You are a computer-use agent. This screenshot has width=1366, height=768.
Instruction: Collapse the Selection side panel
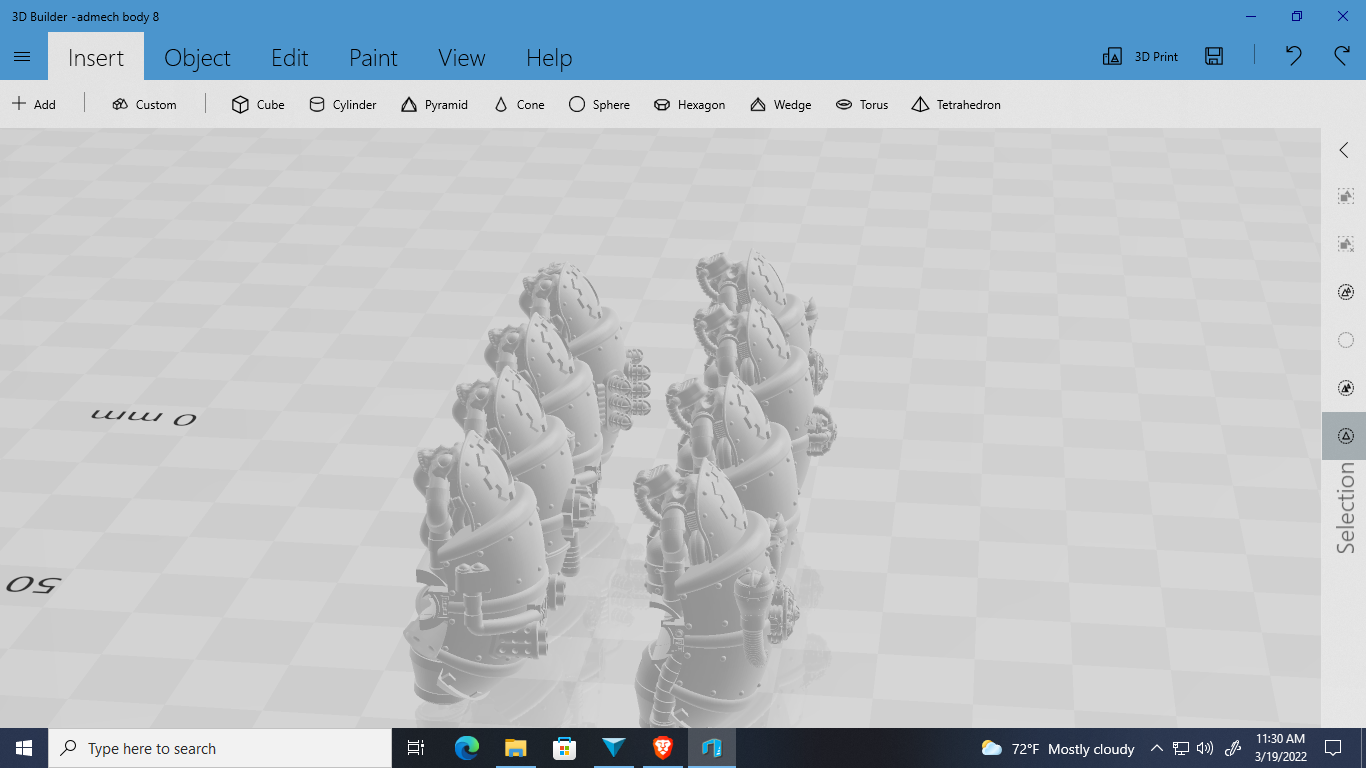(x=1343, y=150)
